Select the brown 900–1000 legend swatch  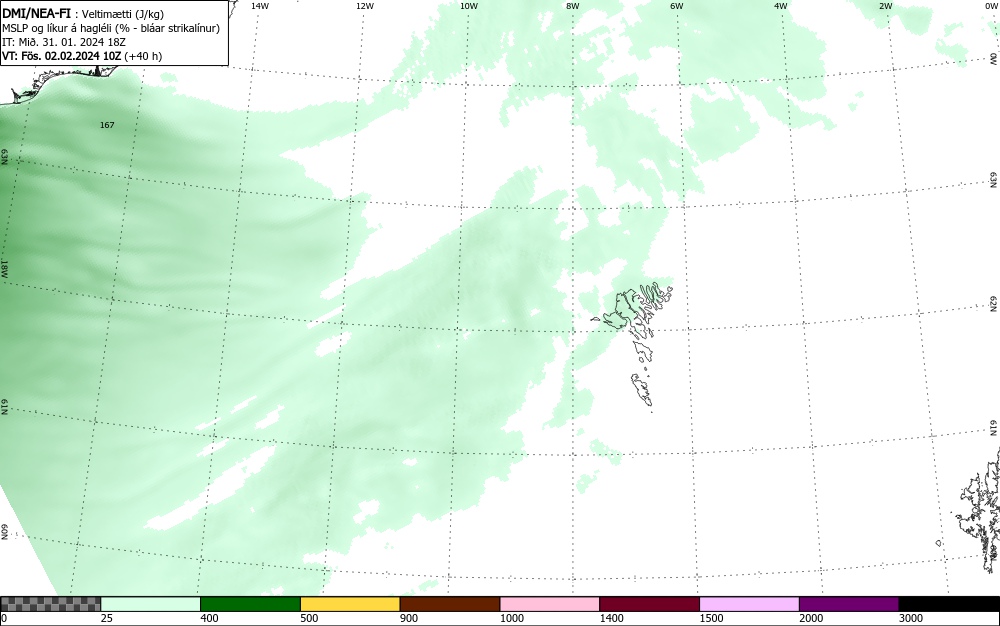pyautogui.click(x=450, y=604)
